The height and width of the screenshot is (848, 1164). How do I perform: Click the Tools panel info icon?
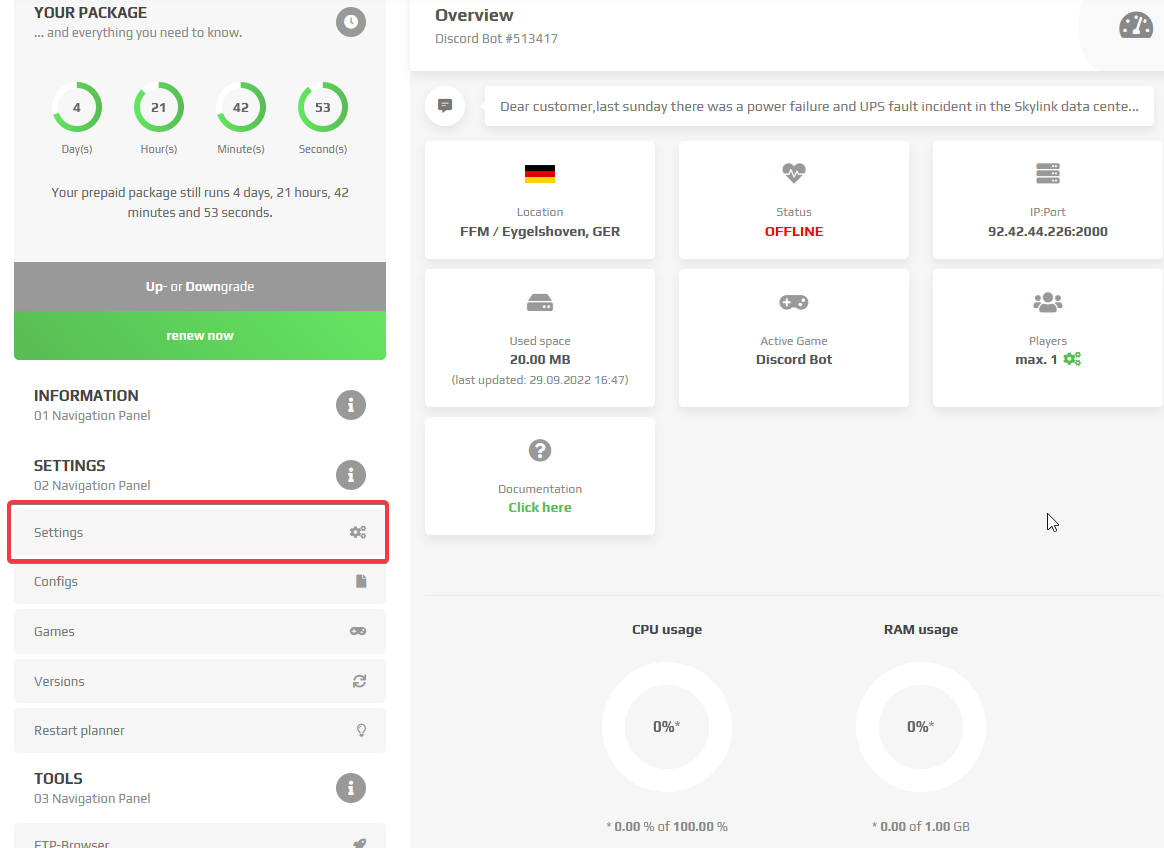[x=350, y=788]
